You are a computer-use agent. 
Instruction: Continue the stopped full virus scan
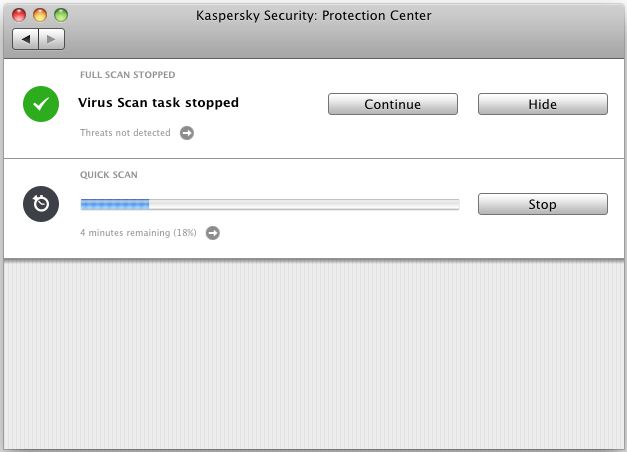coord(392,104)
